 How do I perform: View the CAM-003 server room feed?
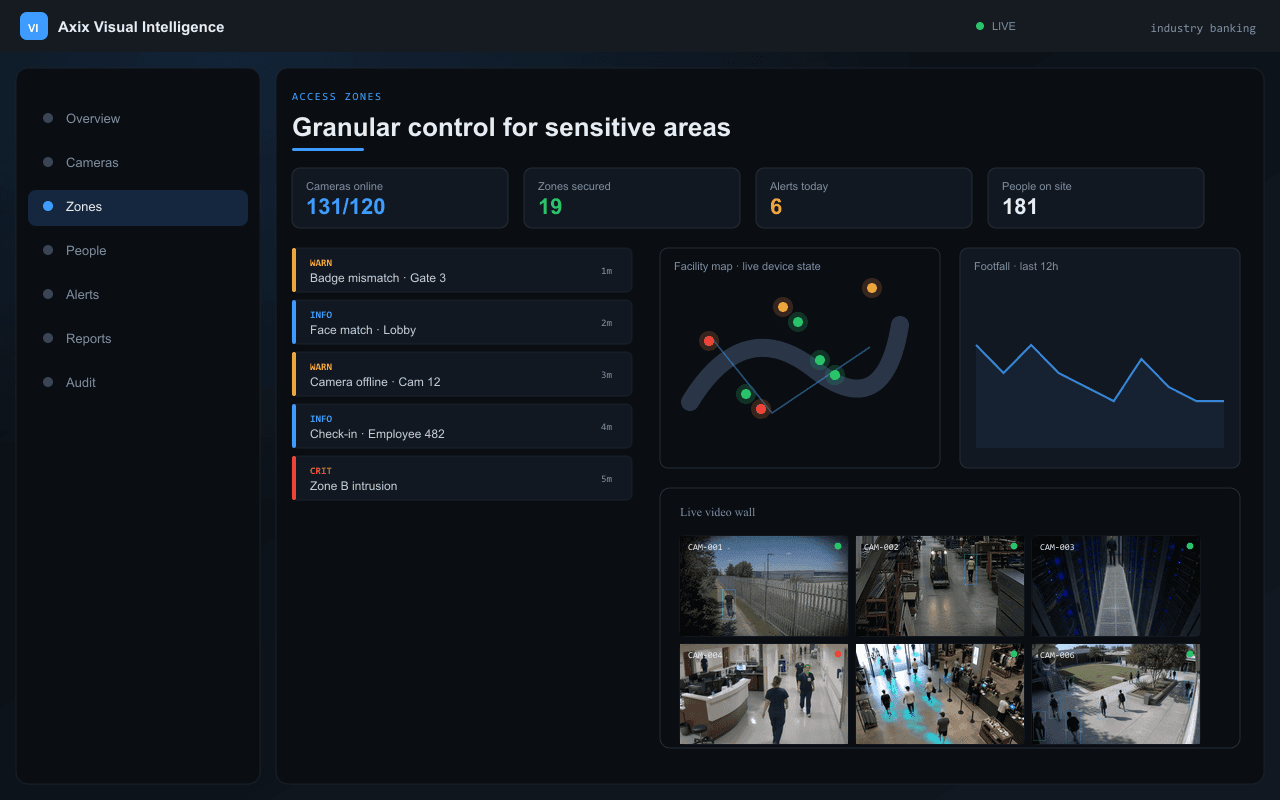pos(1116,586)
